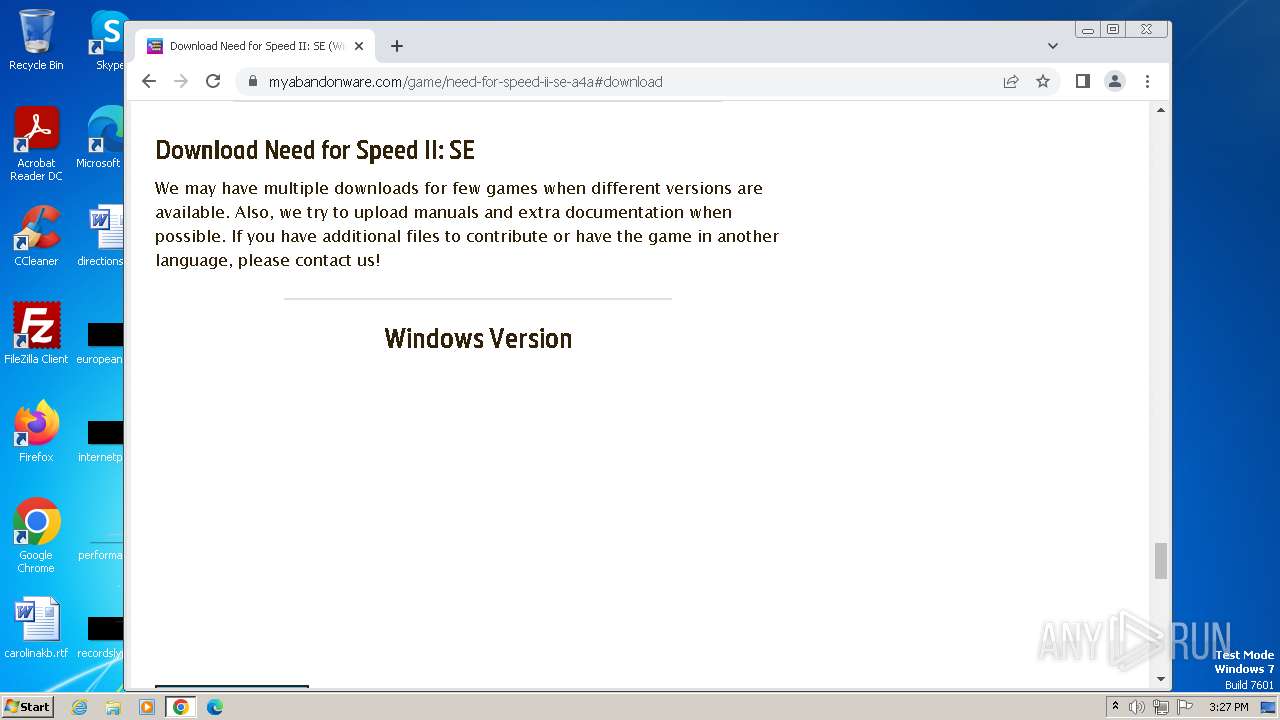This screenshot has width=1280, height=720.
Task: Open Chrome's side panel
Action: click(x=1083, y=82)
